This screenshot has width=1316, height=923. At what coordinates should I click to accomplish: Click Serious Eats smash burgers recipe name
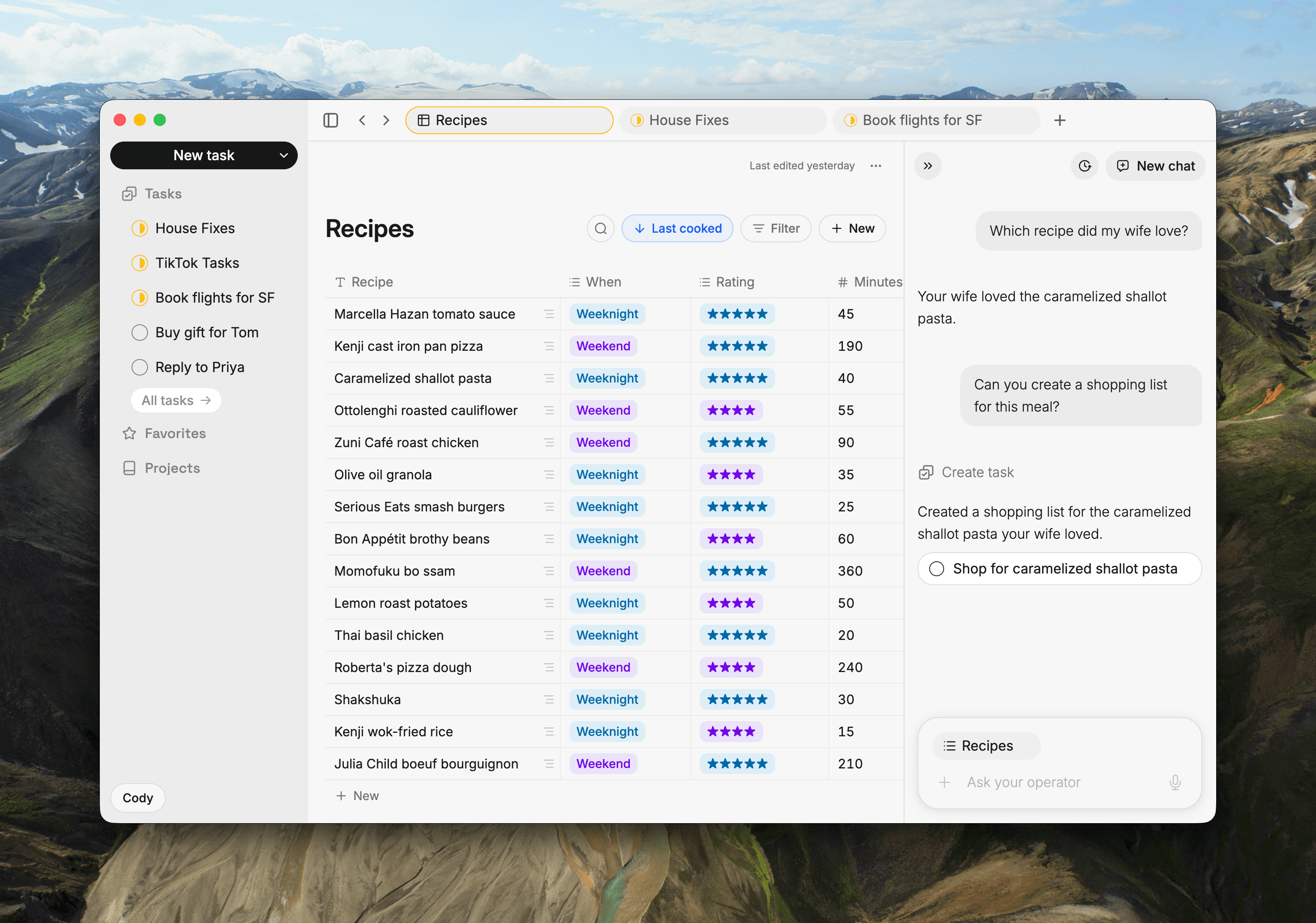tap(419, 507)
